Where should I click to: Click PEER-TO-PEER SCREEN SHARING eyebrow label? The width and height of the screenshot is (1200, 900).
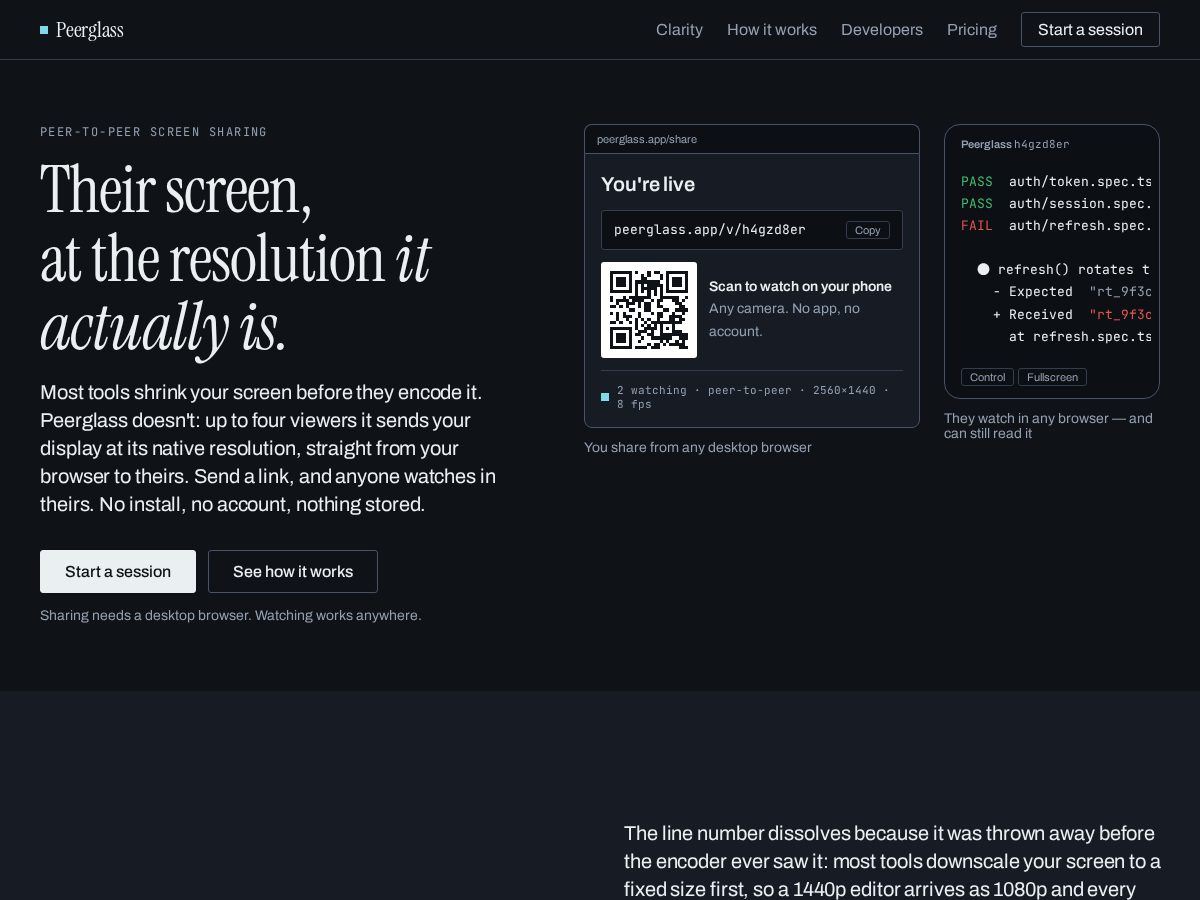(x=154, y=132)
